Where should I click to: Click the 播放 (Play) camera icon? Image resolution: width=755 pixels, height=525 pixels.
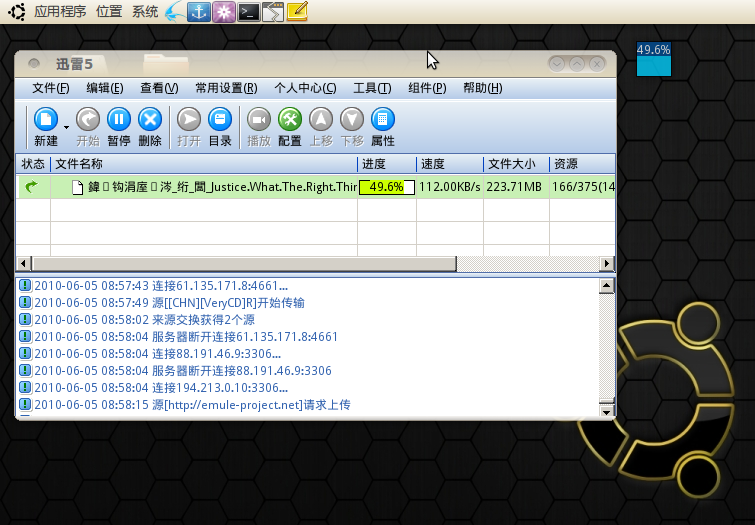259,120
